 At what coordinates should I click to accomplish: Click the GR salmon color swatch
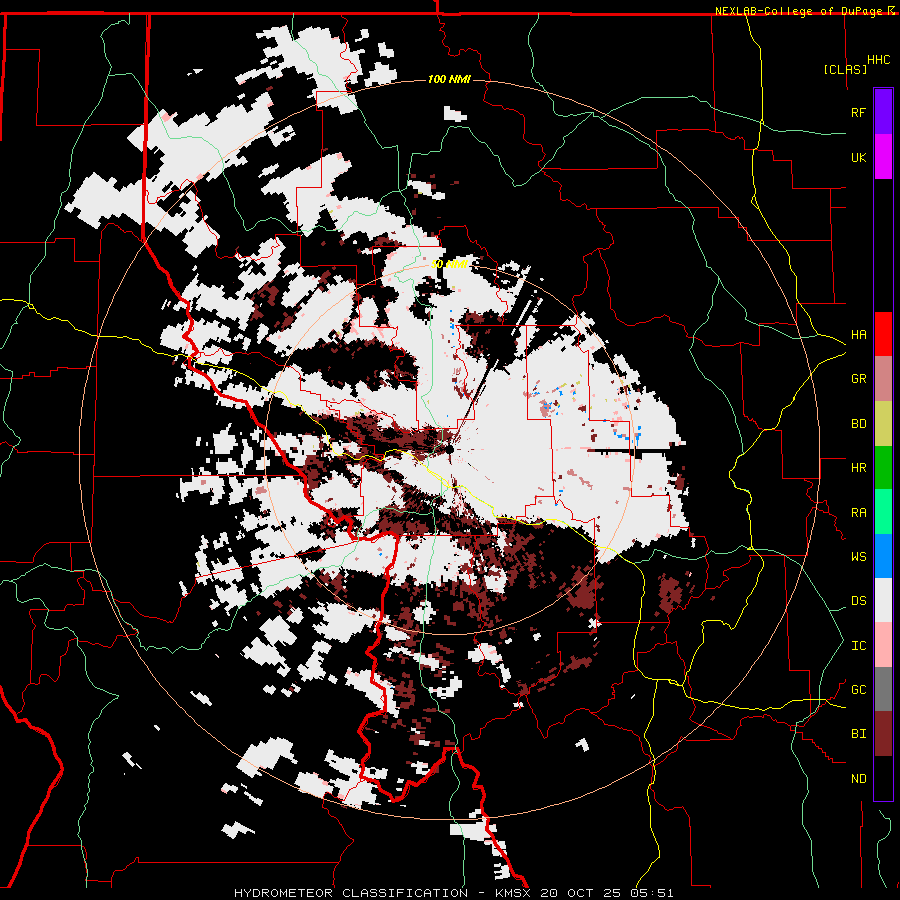(x=883, y=378)
